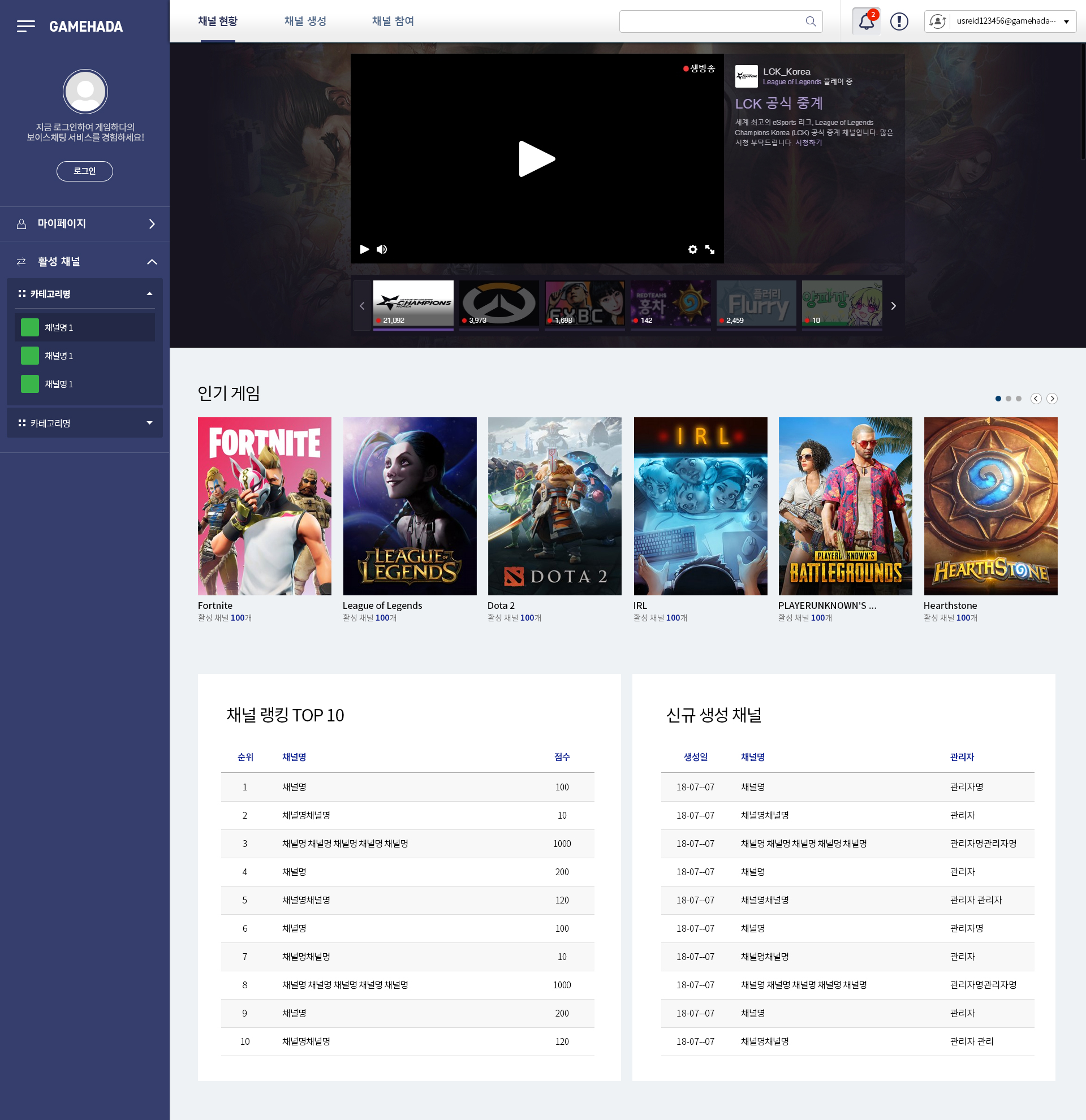Viewport: 1086px width, 1120px height.
Task: Click the large play button on video
Action: click(x=537, y=159)
